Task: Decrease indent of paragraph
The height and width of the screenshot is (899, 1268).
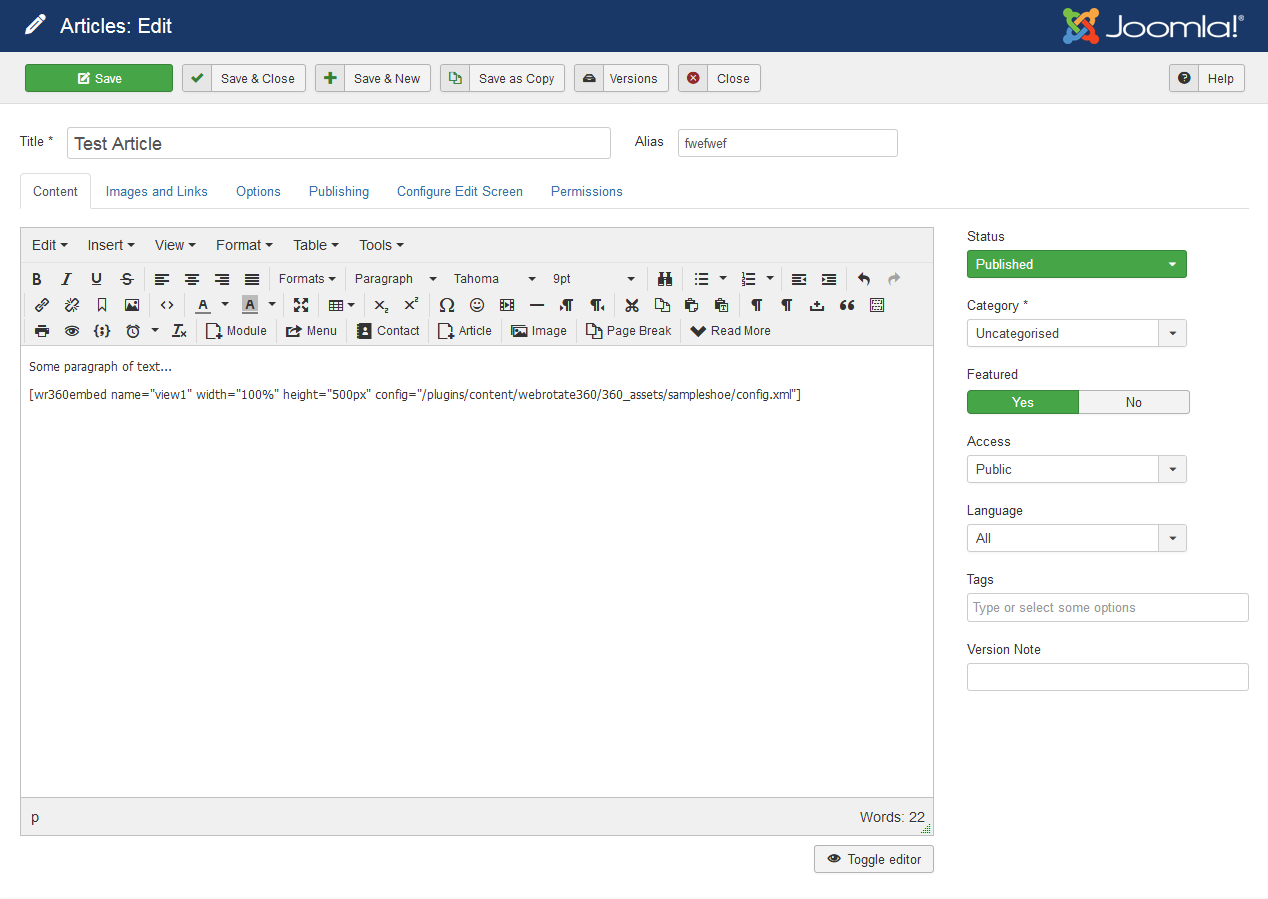Action: [x=799, y=279]
